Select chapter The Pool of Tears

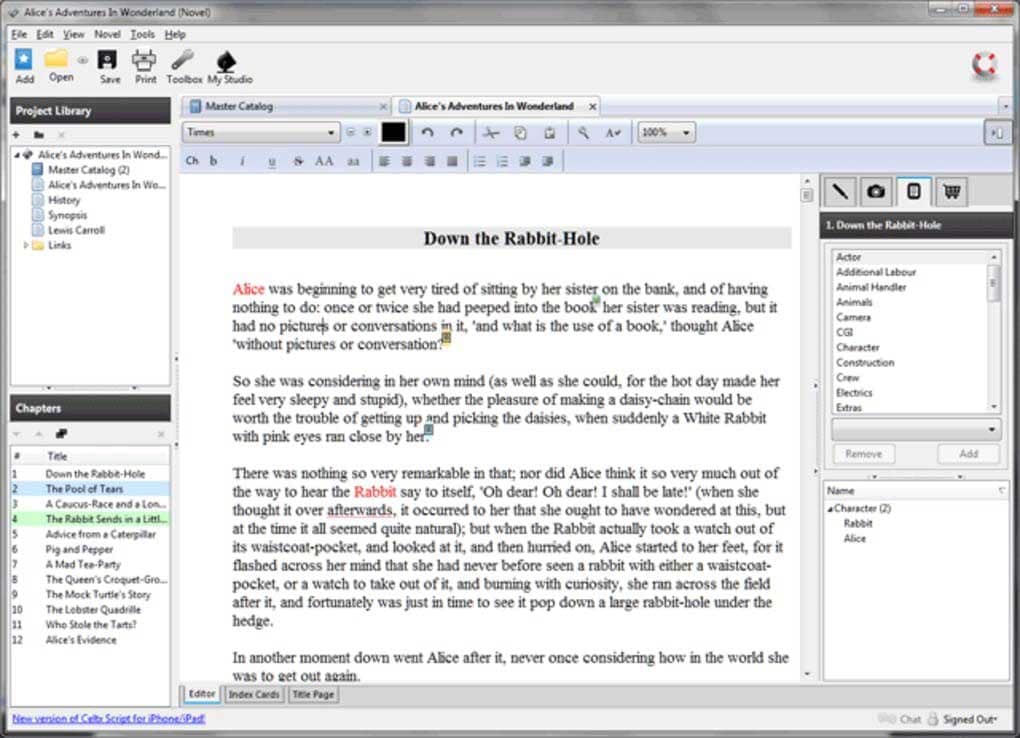tap(84, 489)
